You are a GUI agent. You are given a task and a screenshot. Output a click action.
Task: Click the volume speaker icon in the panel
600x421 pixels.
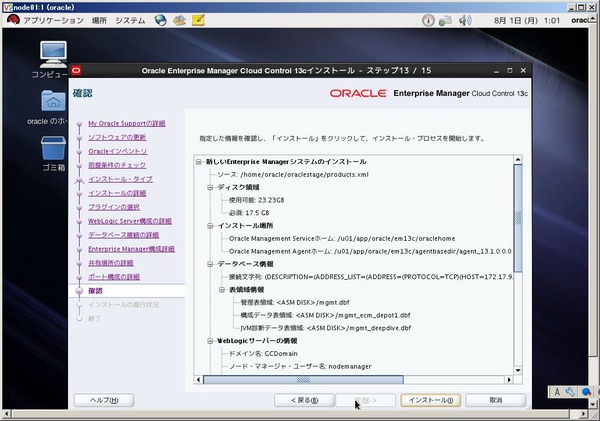coord(465,20)
